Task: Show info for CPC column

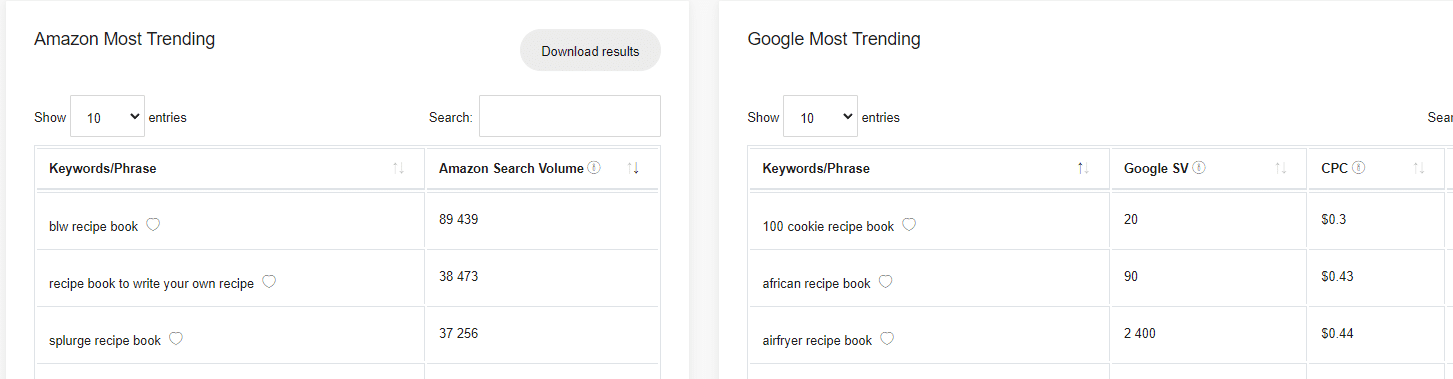Action: point(1359,168)
